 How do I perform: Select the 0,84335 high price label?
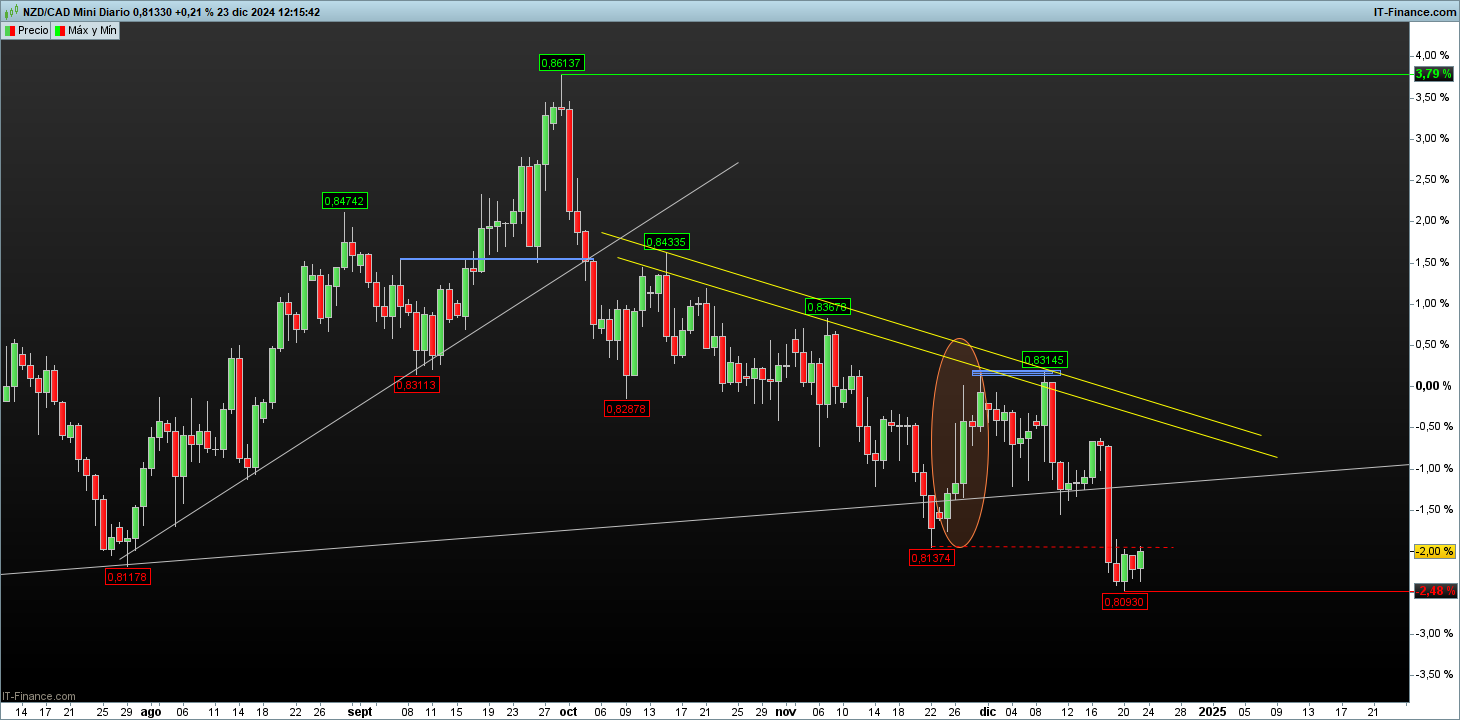(666, 242)
